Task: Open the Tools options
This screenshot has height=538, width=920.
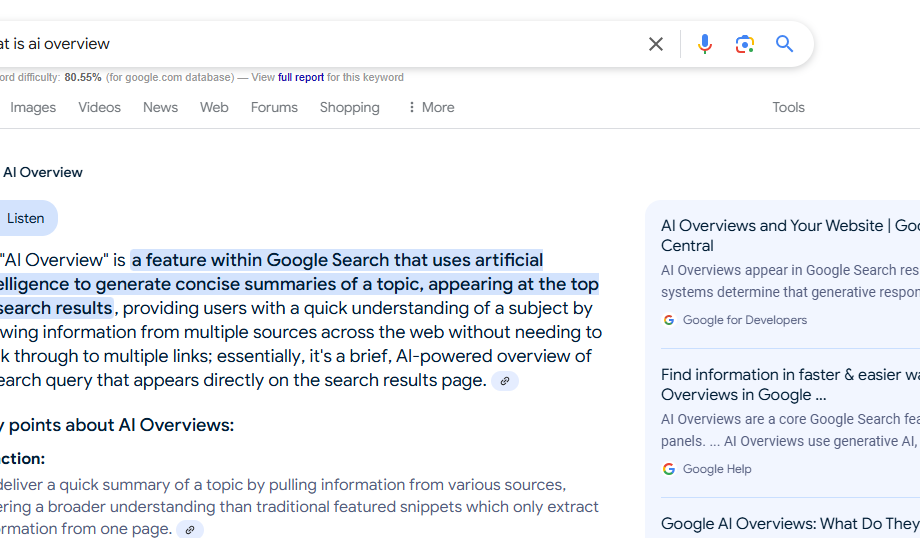Action: pyautogui.click(x=788, y=107)
